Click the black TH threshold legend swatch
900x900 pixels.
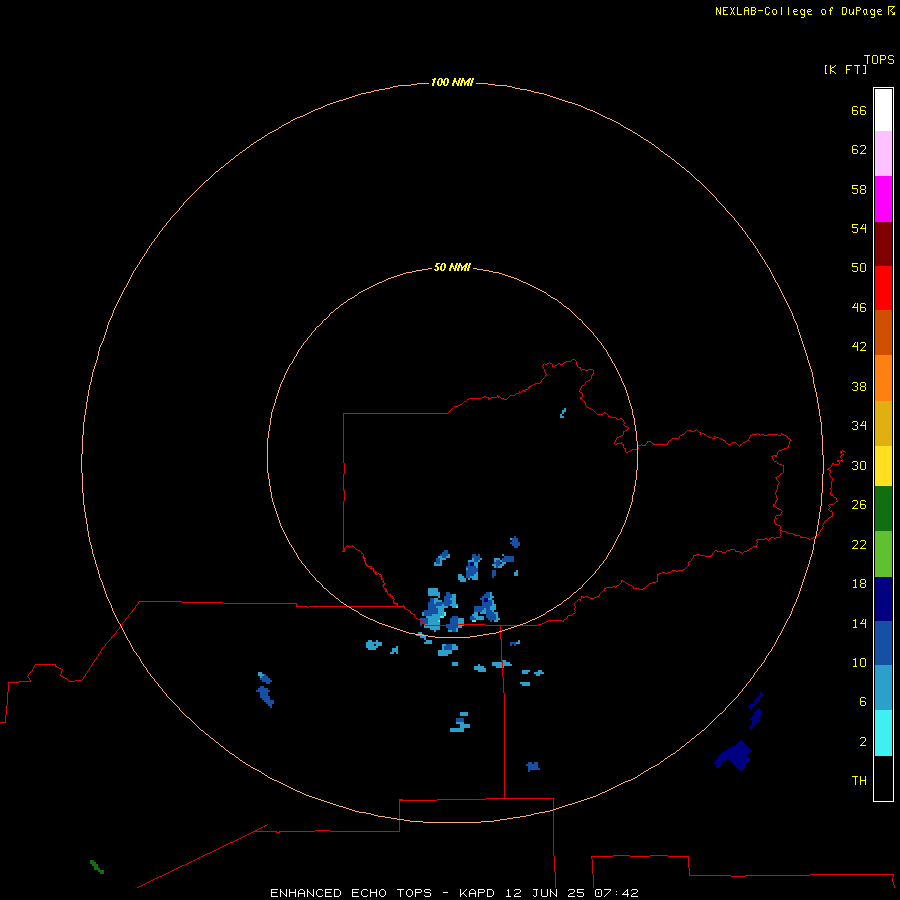(883, 778)
